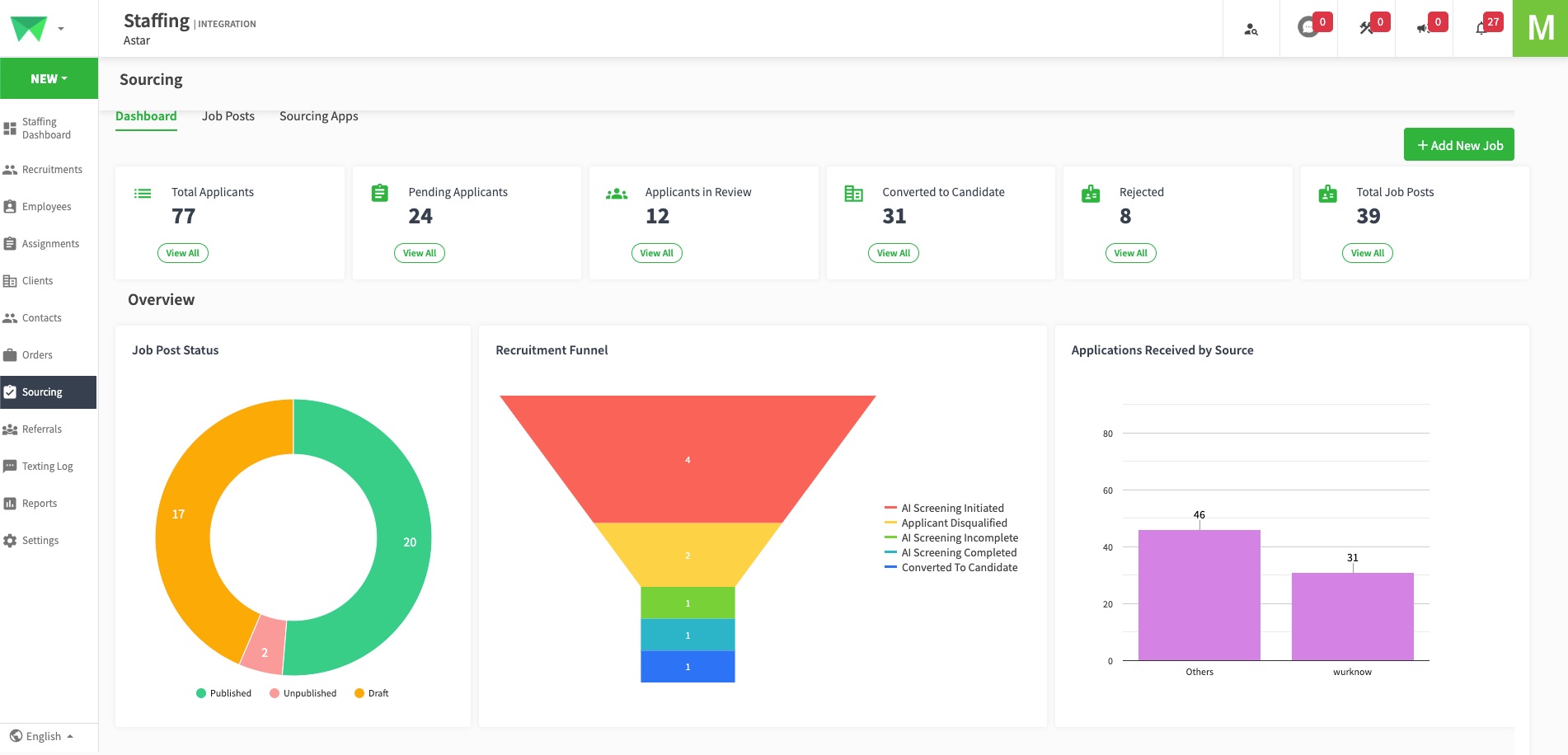Switch to the Sourcing Apps tab

click(x=318, y=116)
